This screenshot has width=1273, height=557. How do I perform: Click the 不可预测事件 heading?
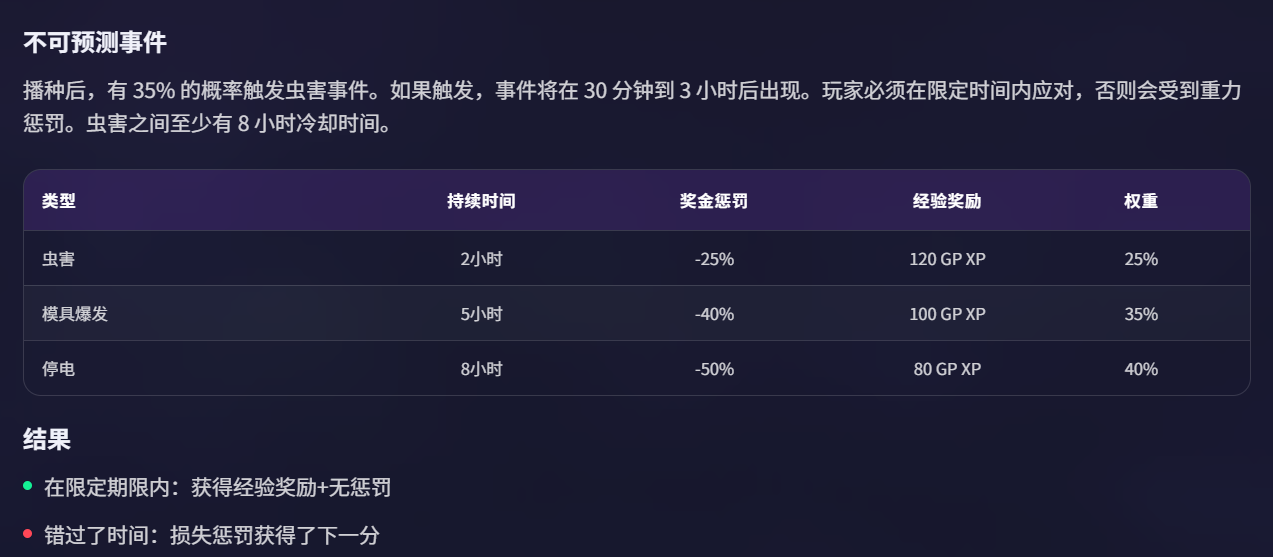point(95,43)
